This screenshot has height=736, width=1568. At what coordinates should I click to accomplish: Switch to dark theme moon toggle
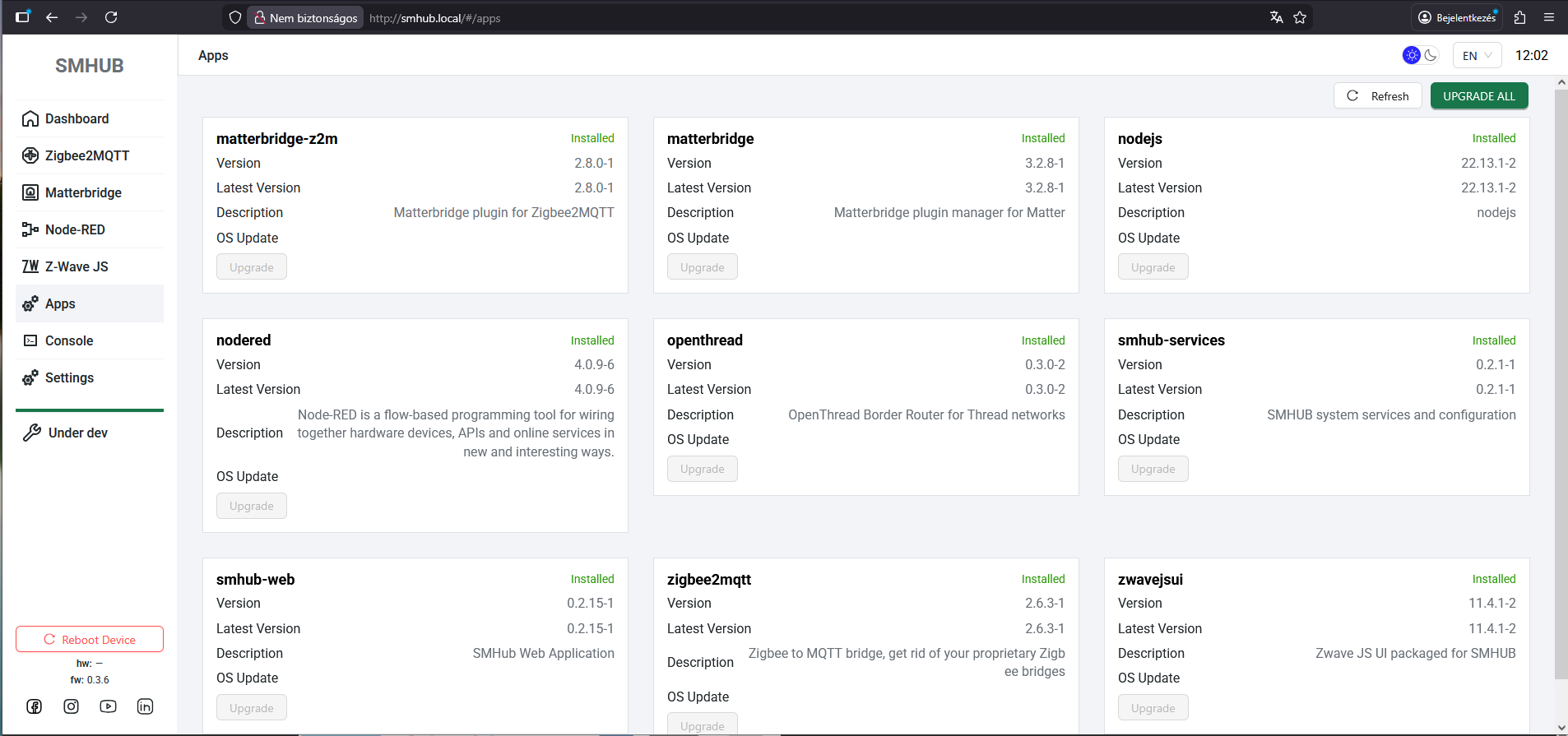coord(1431,55)
